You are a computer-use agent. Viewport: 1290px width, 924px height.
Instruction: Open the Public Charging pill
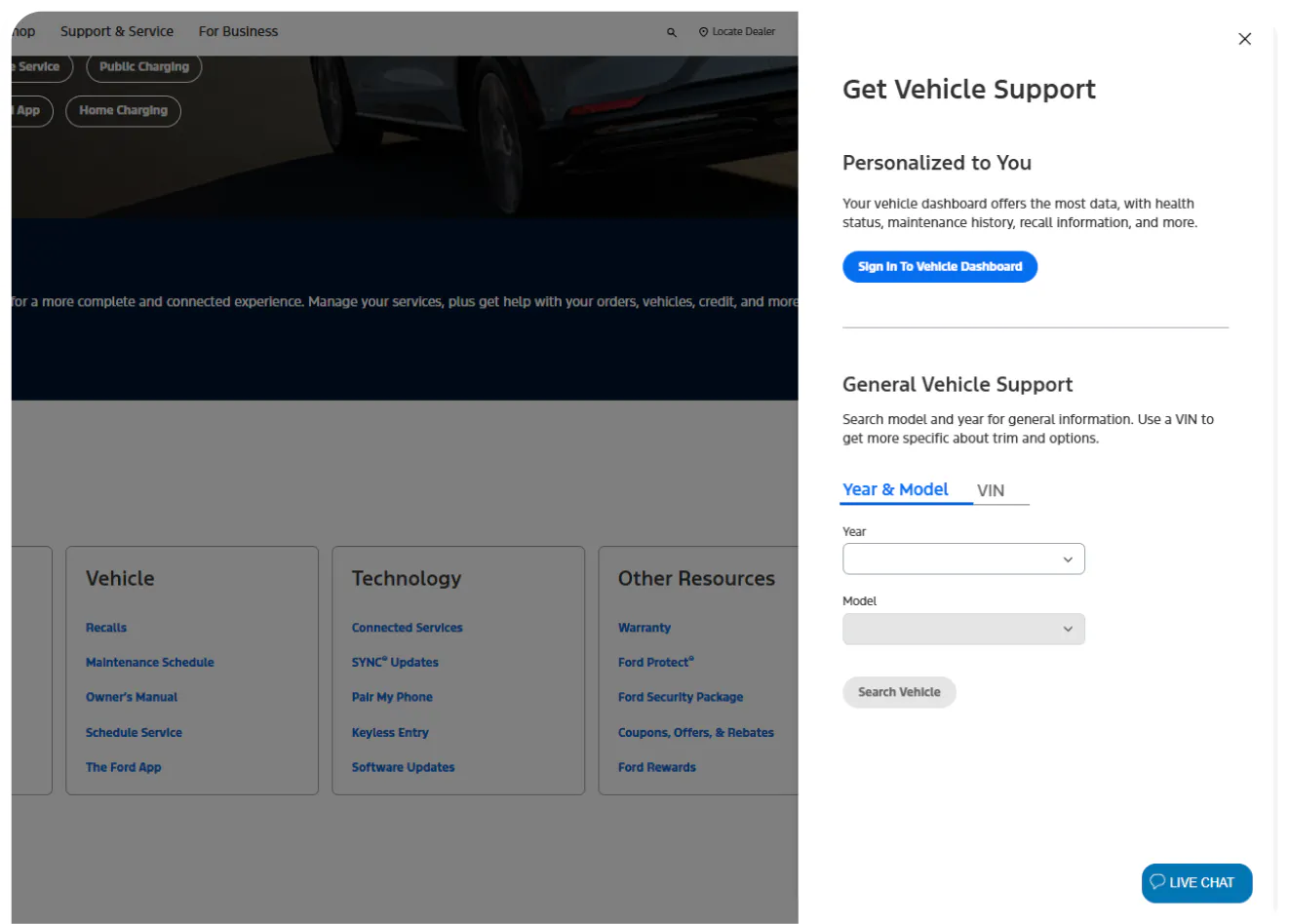point(144,66)
